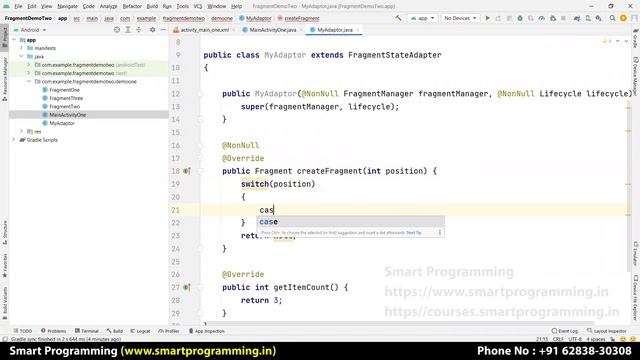Open the No Devices dropdown

click(460, 18)
